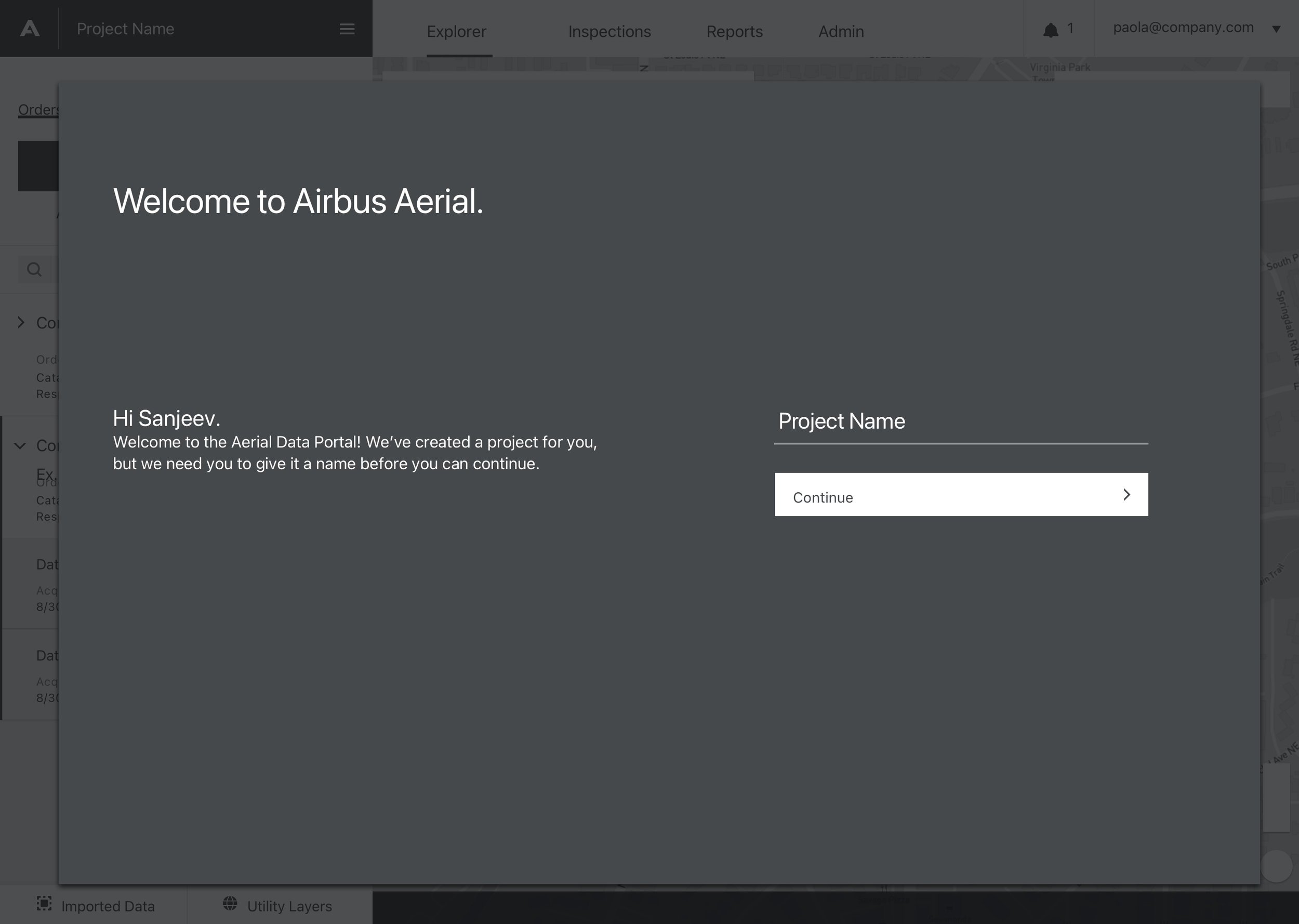The width and height of the screenshot is (1299, 924).
Task: Open the Inspections tab
Action: coord(609,31)
